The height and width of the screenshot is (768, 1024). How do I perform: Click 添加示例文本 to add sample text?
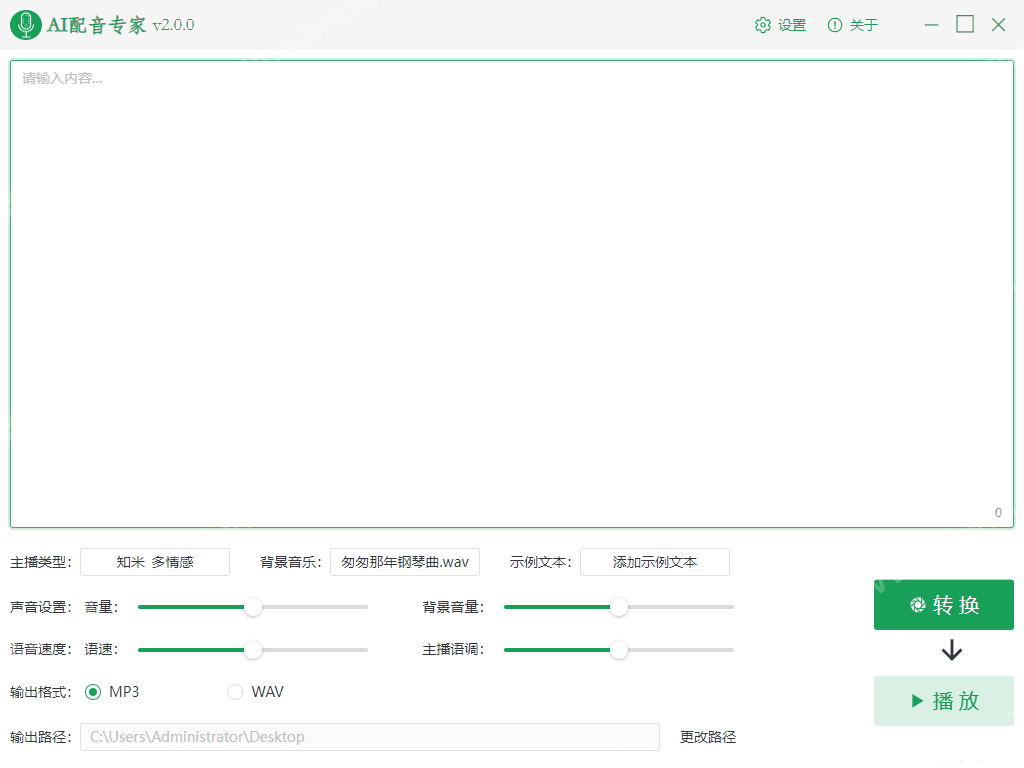point(655,562)
